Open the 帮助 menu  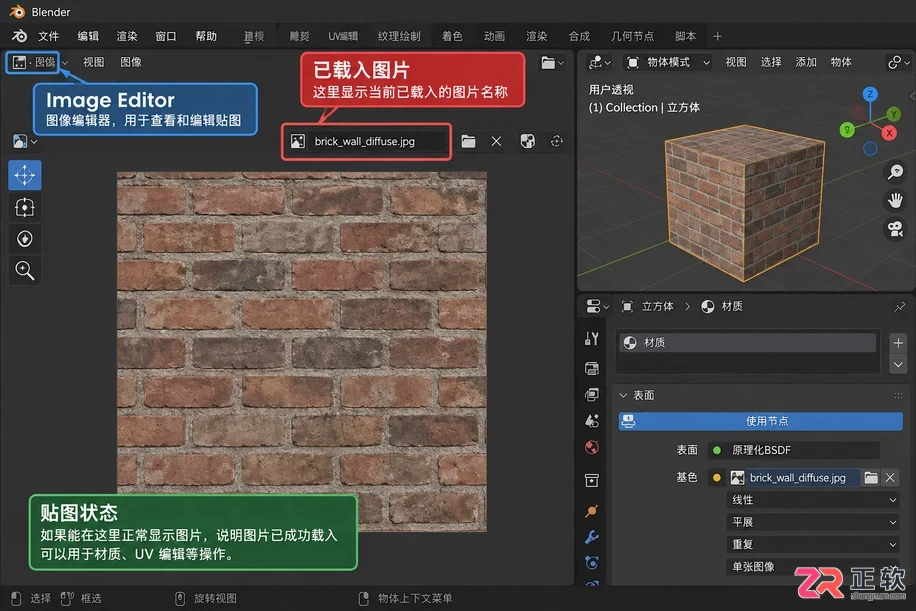pos(206,36)
